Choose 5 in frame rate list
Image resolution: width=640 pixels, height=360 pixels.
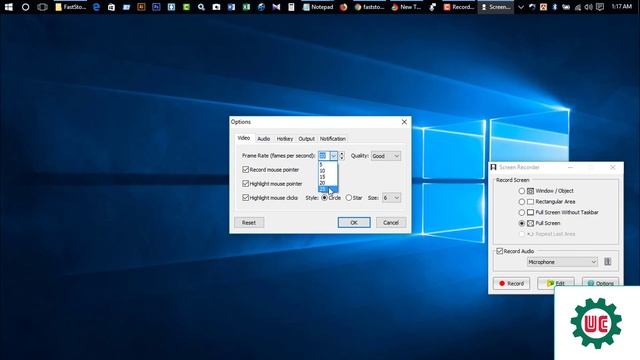tap(328, 165)
